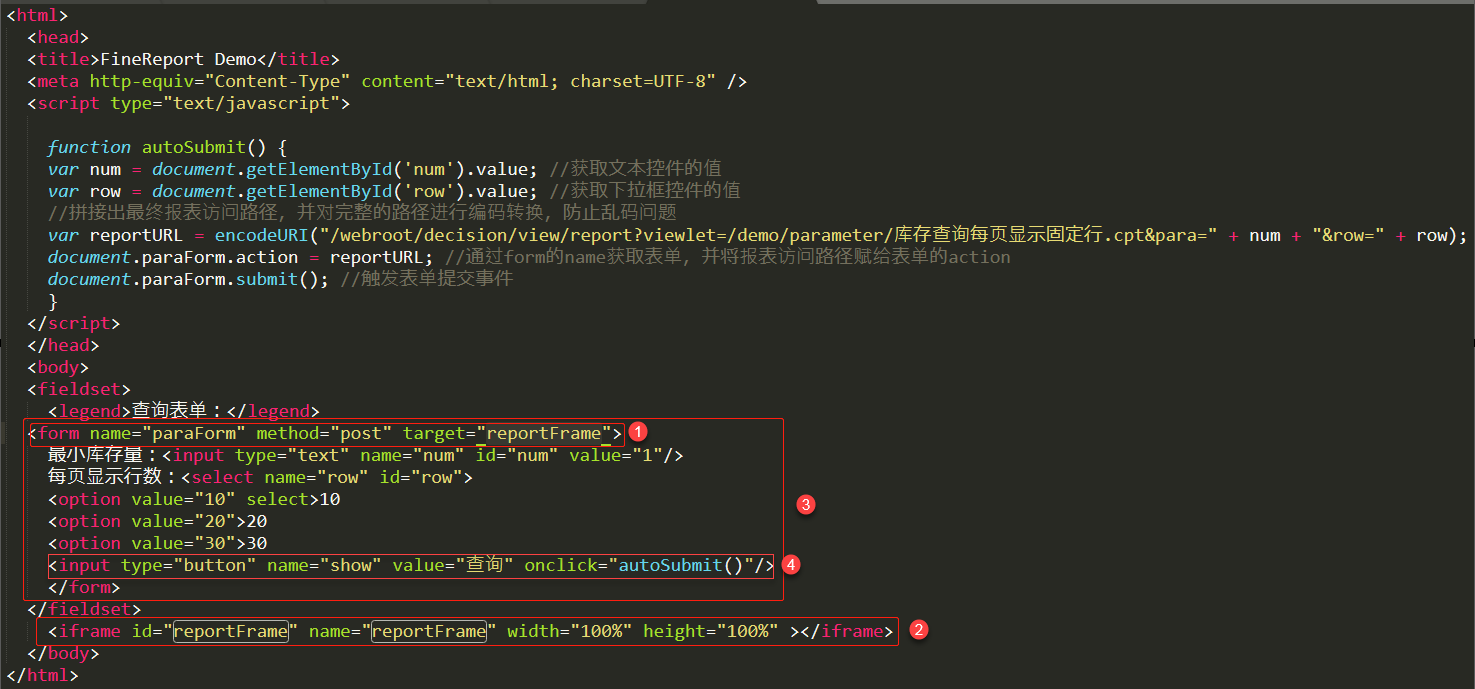
Task: Click the opening html tag line
Action: click(38, 15)
